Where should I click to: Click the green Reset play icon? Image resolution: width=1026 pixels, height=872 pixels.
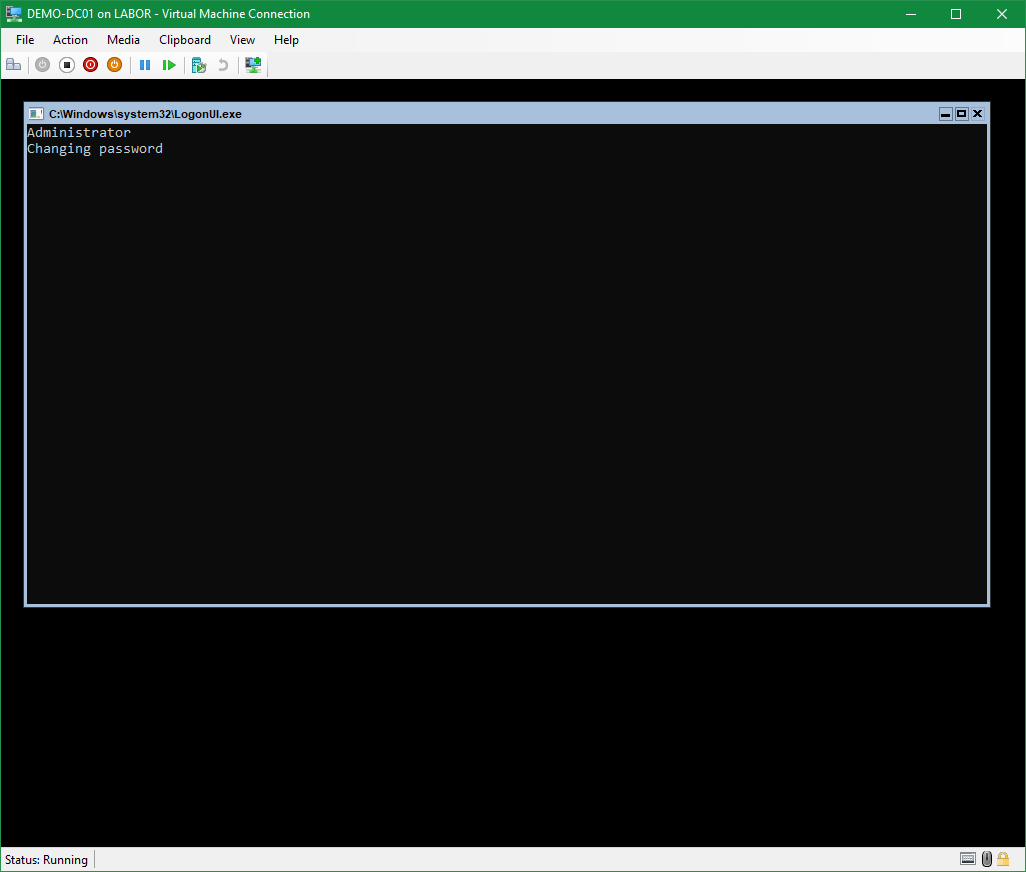pos(169,65)
